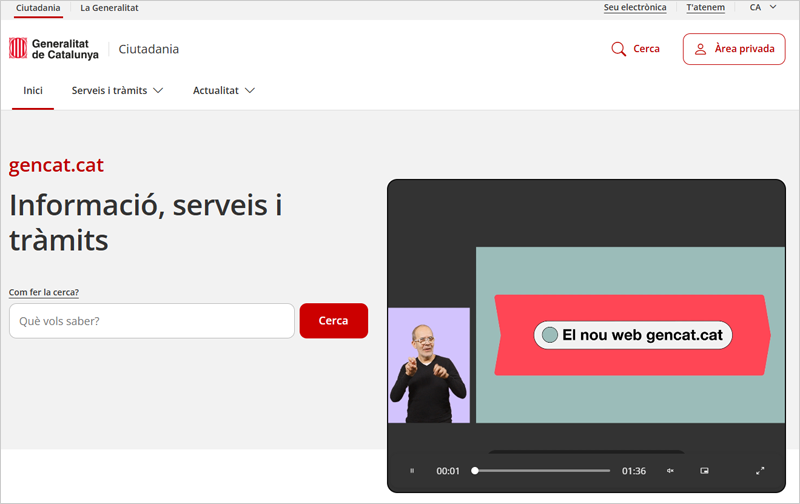Switch to La Generalitat tab
800x504 pixels.
(109, 7)
